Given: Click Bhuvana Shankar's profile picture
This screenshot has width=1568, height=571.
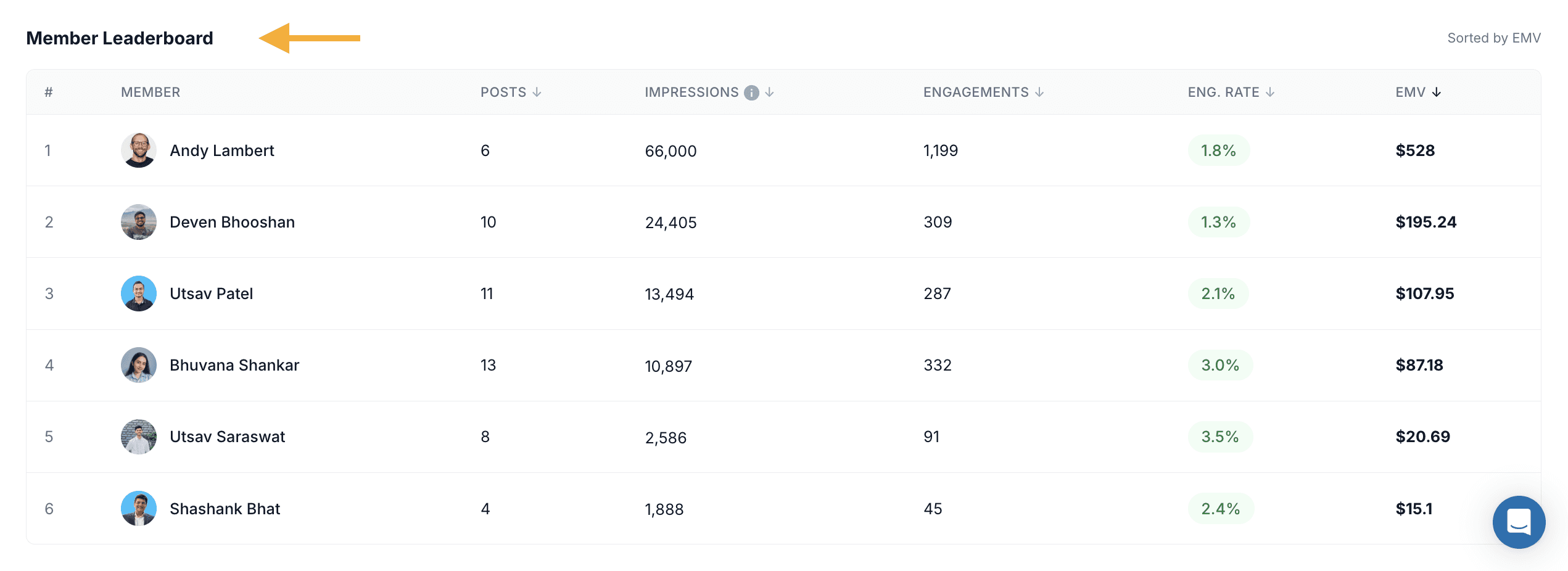Looking at the screenshot, I should (139, 365).
